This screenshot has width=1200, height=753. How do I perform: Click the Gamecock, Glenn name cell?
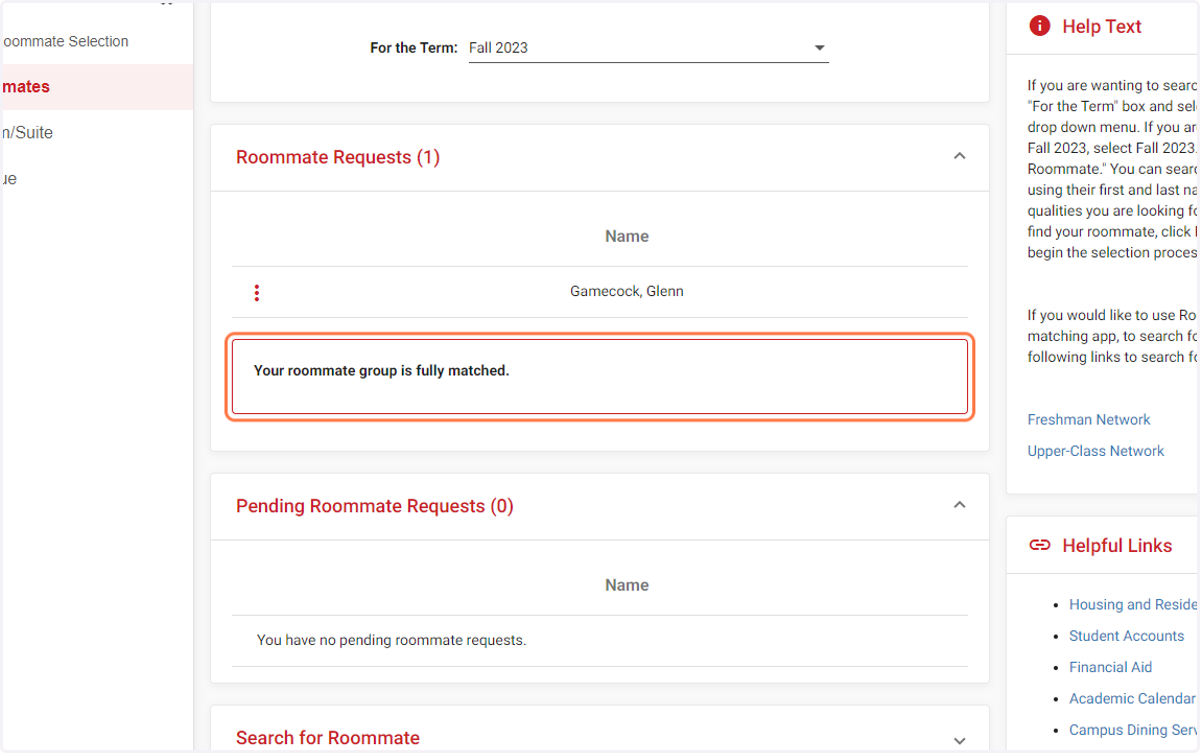(x=627, y=292)
